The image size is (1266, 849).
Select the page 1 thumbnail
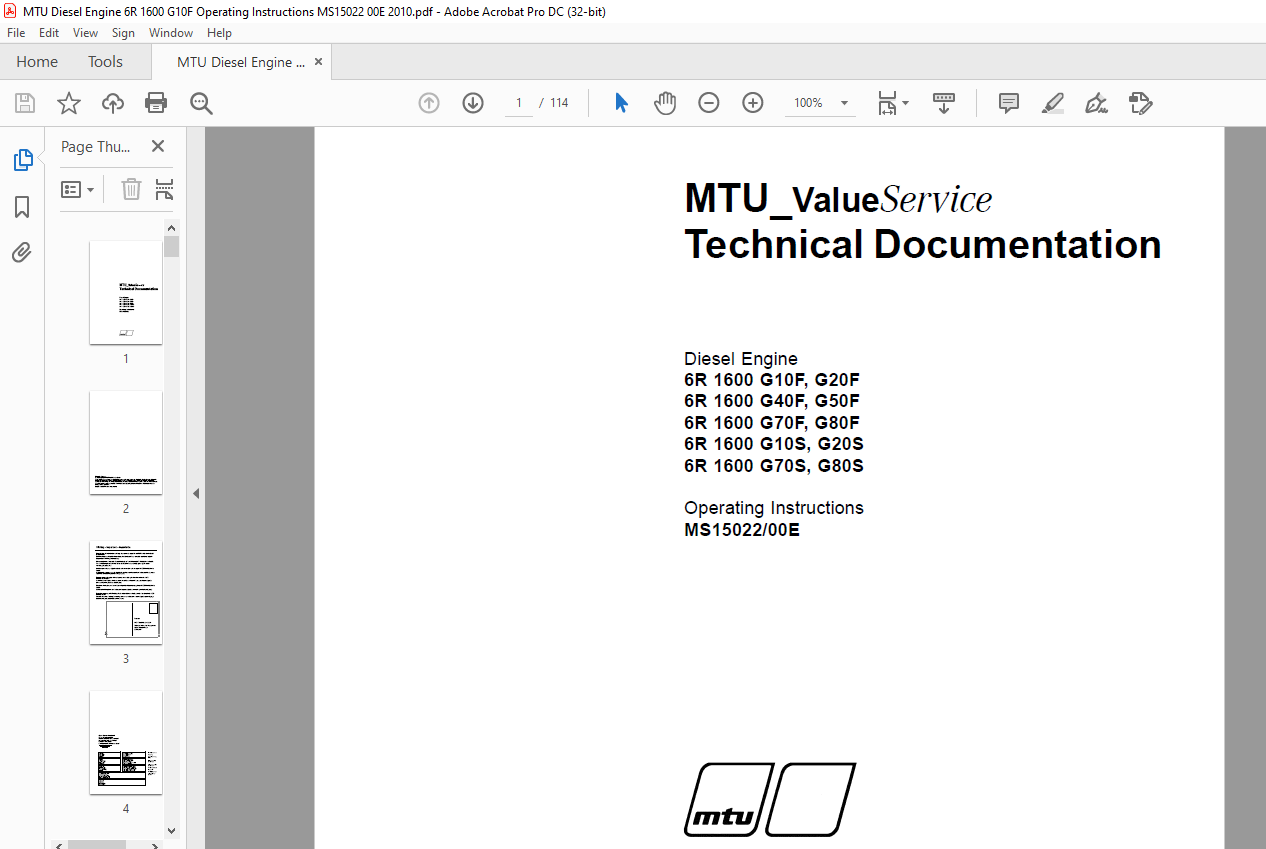click(x=126, y=293)
